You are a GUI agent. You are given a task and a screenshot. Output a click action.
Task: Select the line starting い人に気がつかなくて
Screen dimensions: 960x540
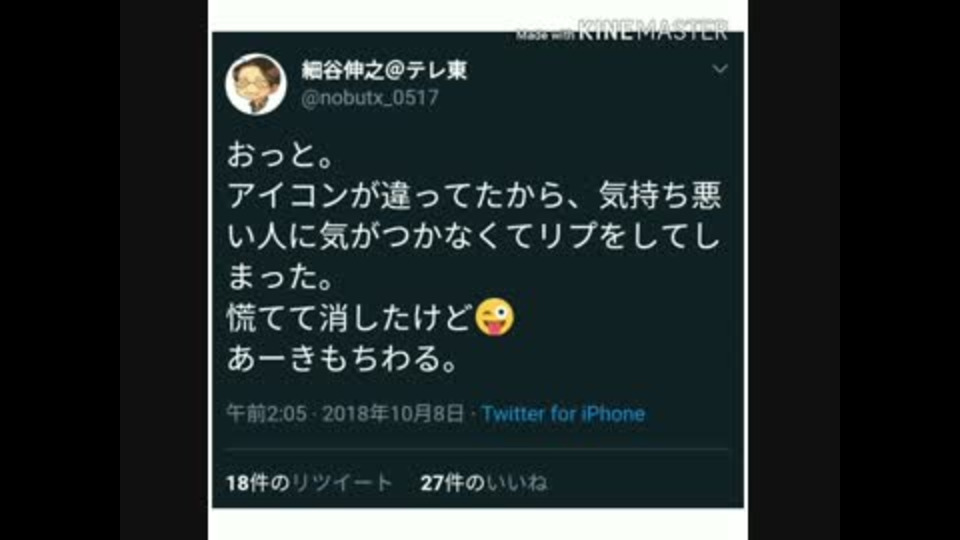tap(474, 236)
